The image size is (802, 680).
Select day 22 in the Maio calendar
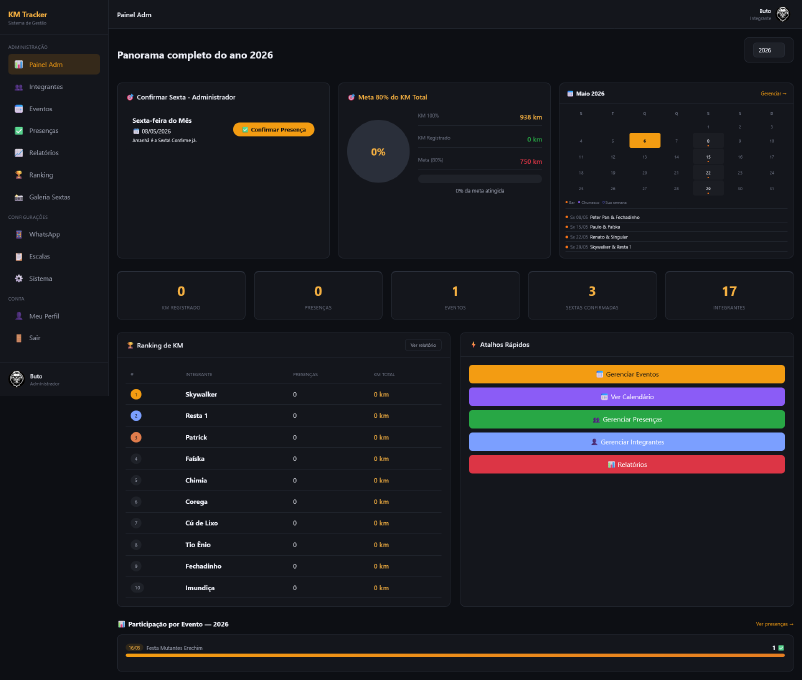(708, 173)
